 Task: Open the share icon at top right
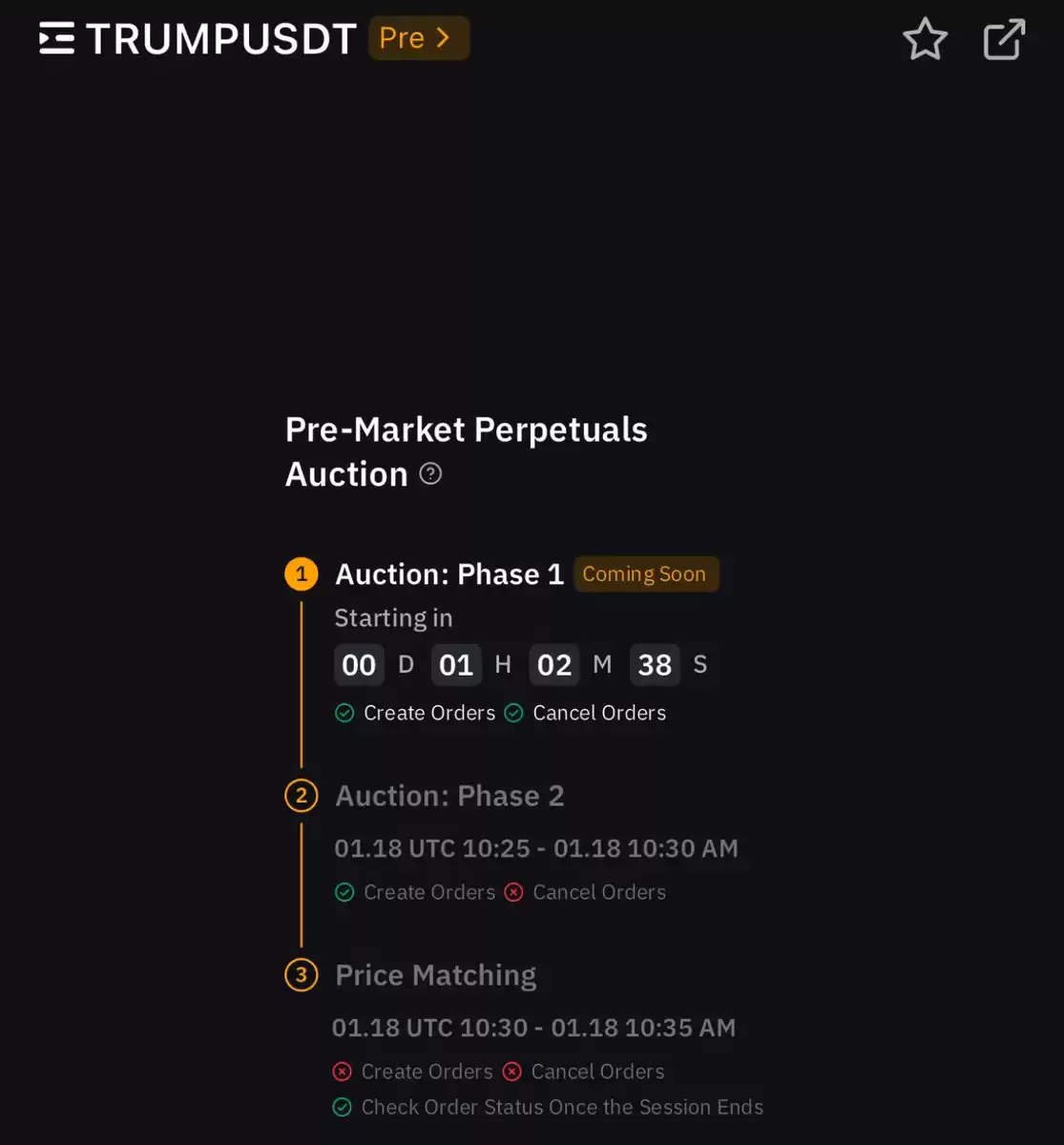(x=1004, y=39)
